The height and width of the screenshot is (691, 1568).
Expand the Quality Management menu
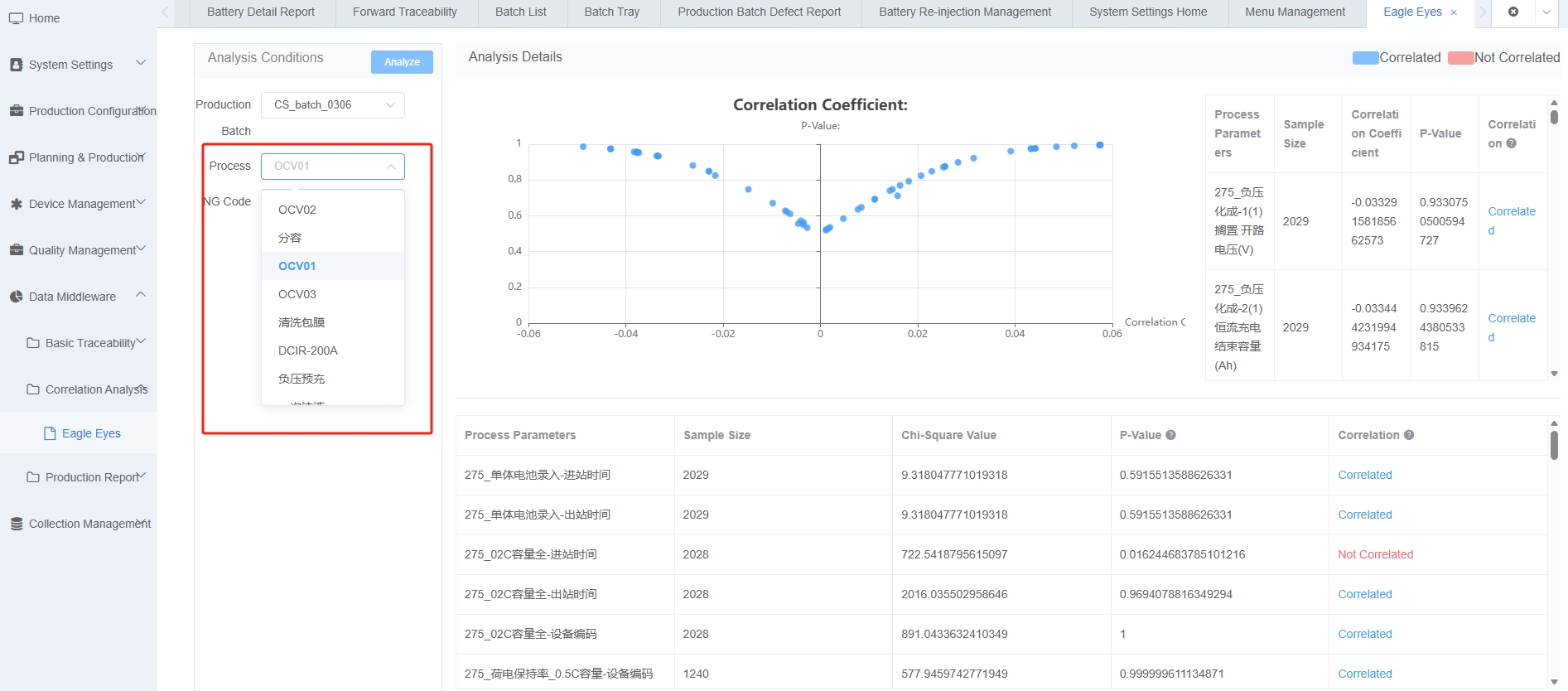[x=141, y=249]
